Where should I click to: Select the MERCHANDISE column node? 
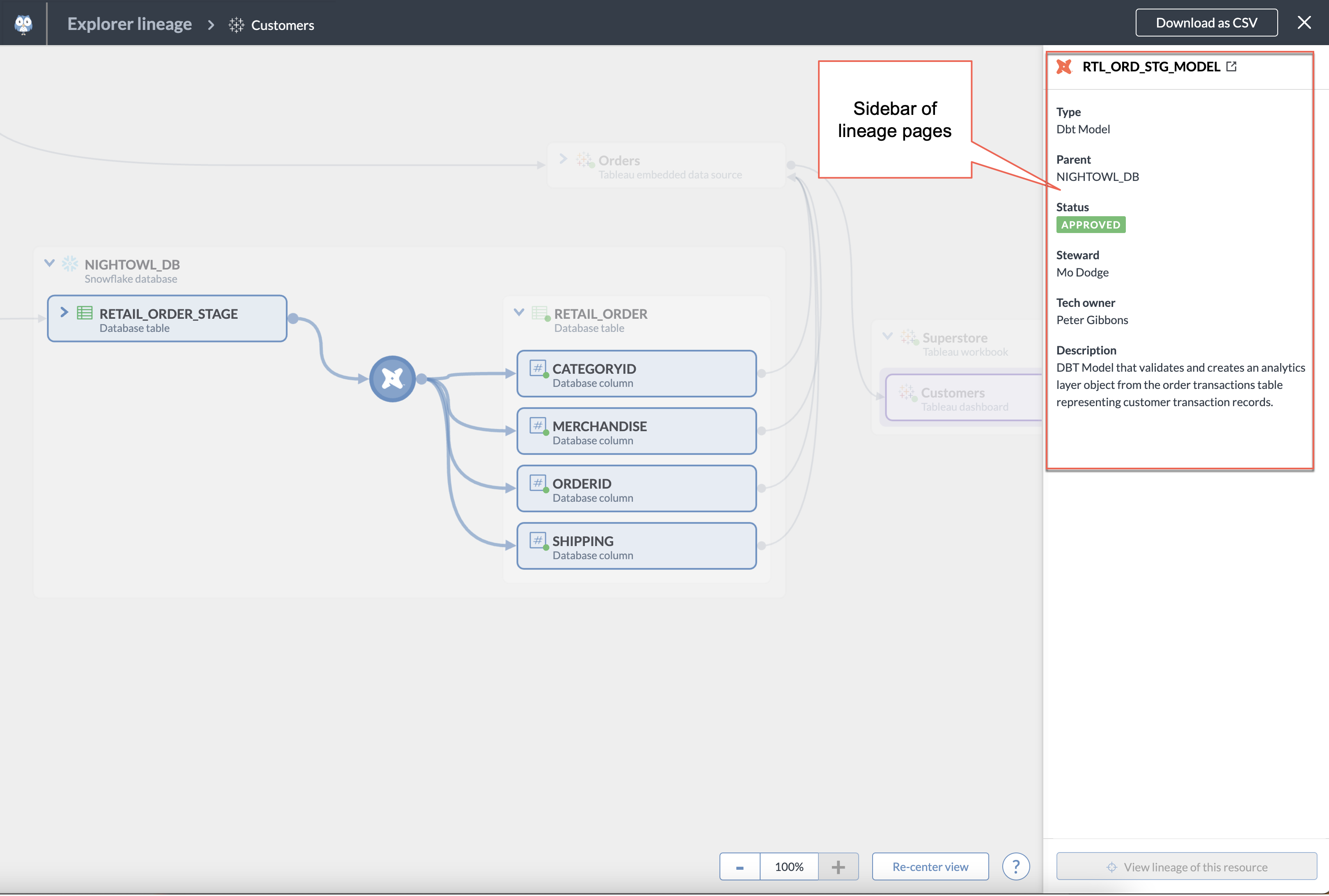[637, 432]
